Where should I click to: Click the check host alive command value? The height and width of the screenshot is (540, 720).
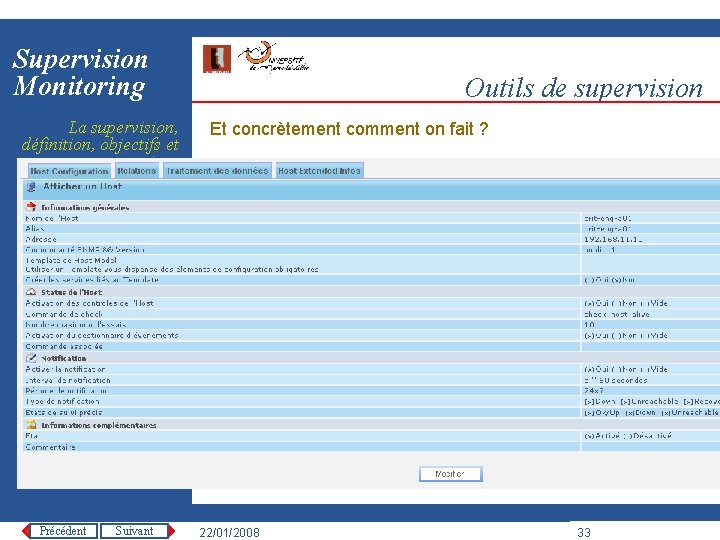click(616, 314)
